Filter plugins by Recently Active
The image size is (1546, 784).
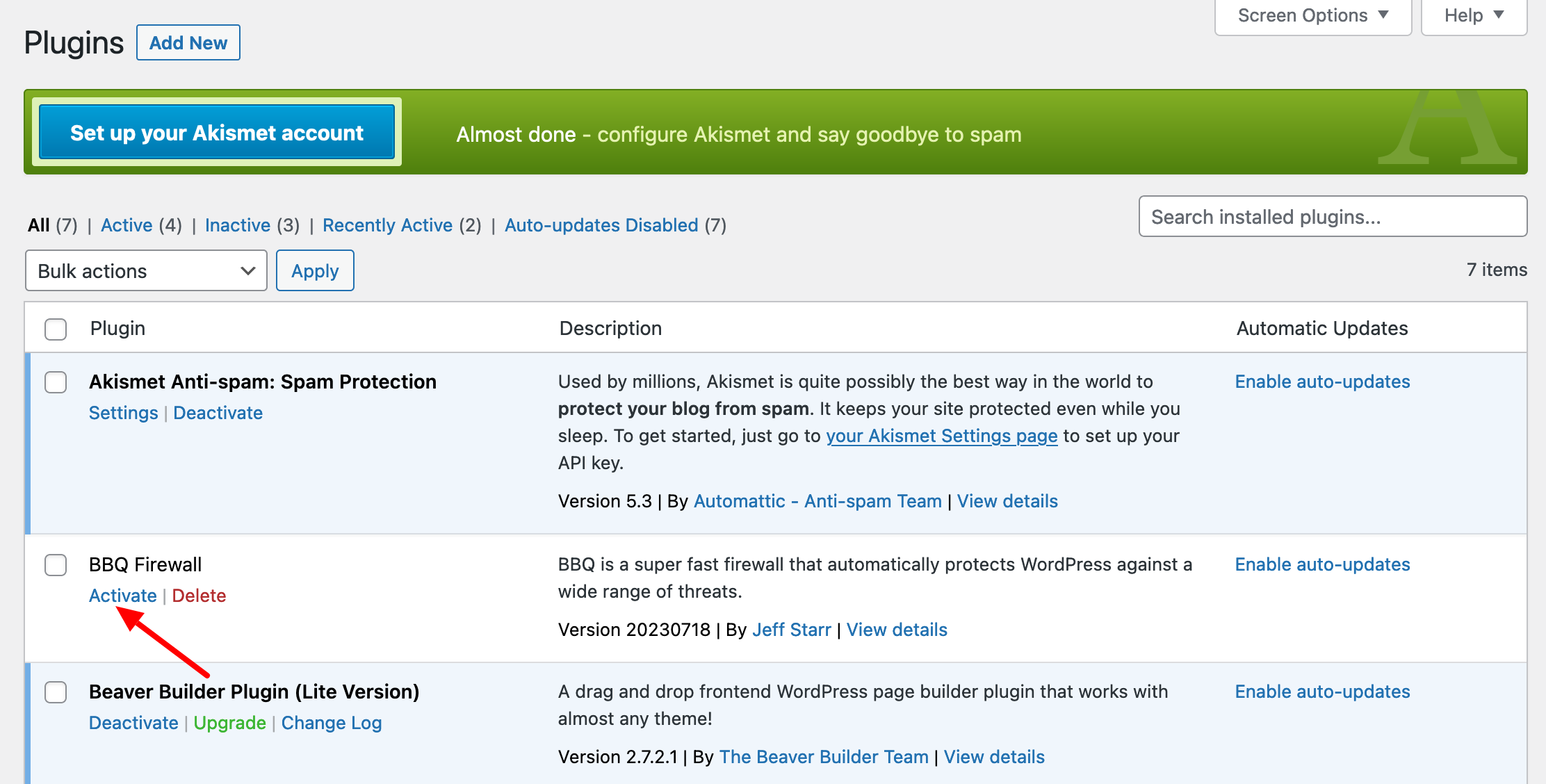pyautogui.click(x=387, y=225)
